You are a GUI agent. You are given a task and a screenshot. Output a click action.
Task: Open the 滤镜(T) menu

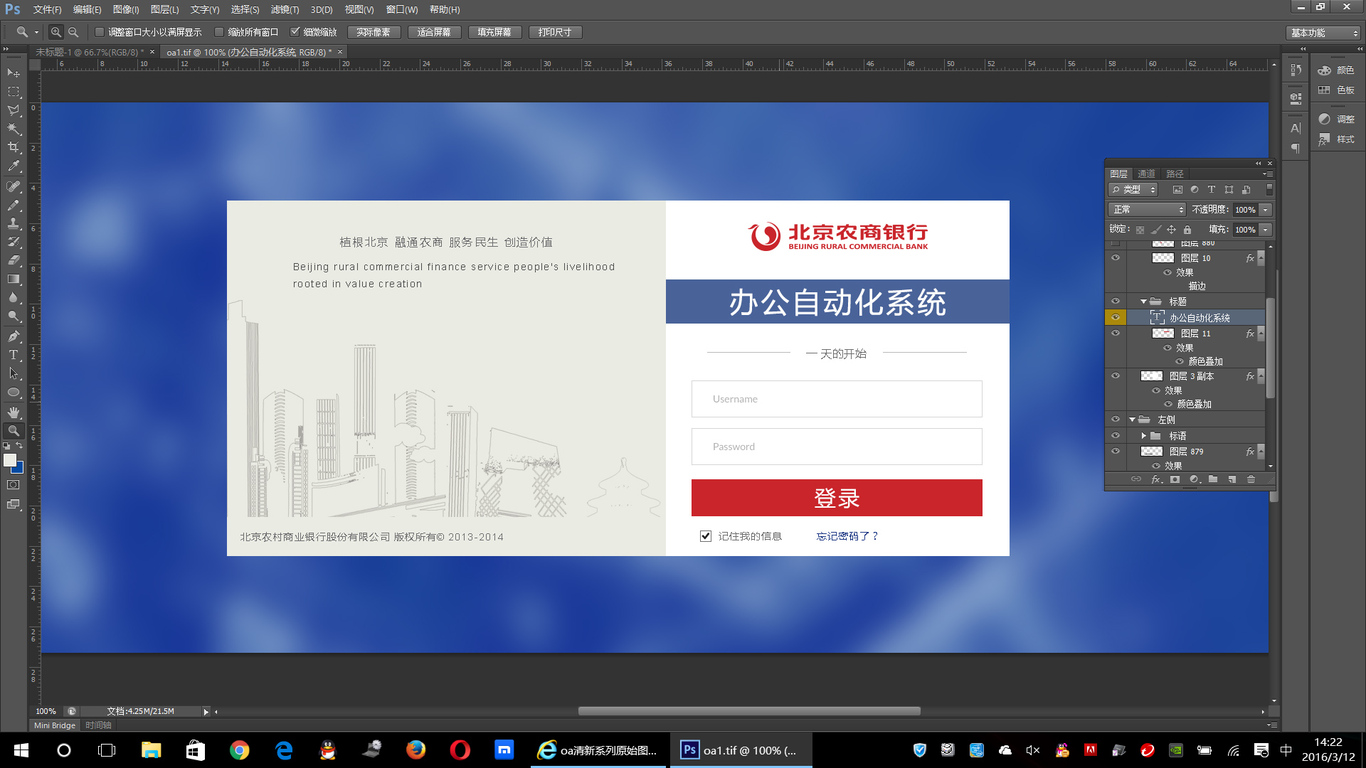coord(285,9)
